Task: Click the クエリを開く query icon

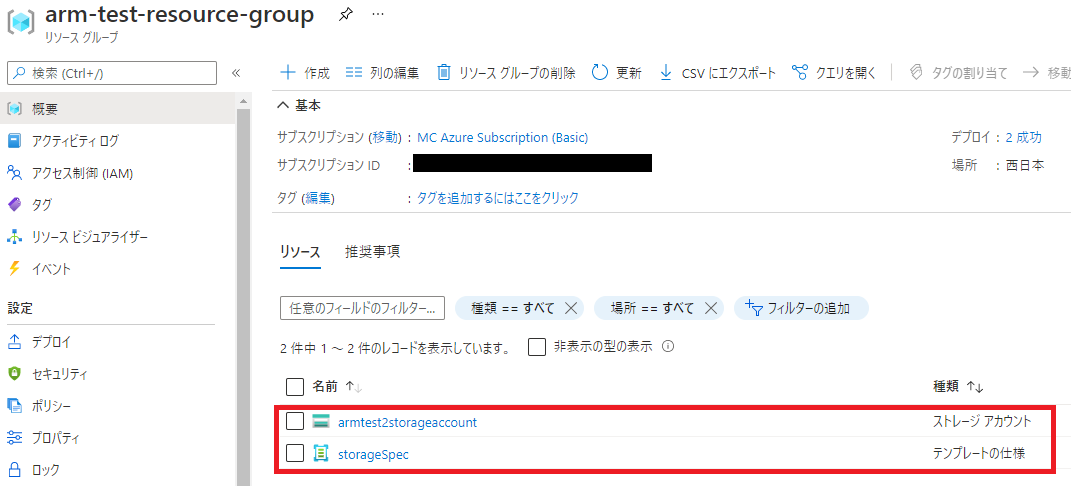Action: tap(800, 72)
